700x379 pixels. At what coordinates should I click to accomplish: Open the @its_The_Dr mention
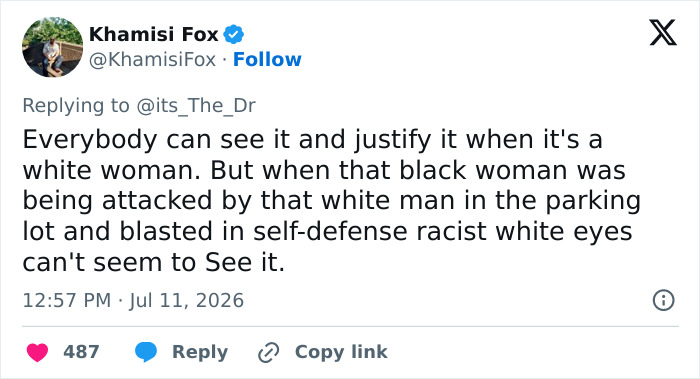196,106
